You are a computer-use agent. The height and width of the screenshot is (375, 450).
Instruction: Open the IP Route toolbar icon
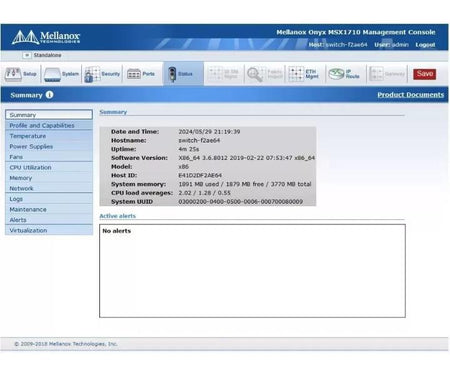point(336,74)
